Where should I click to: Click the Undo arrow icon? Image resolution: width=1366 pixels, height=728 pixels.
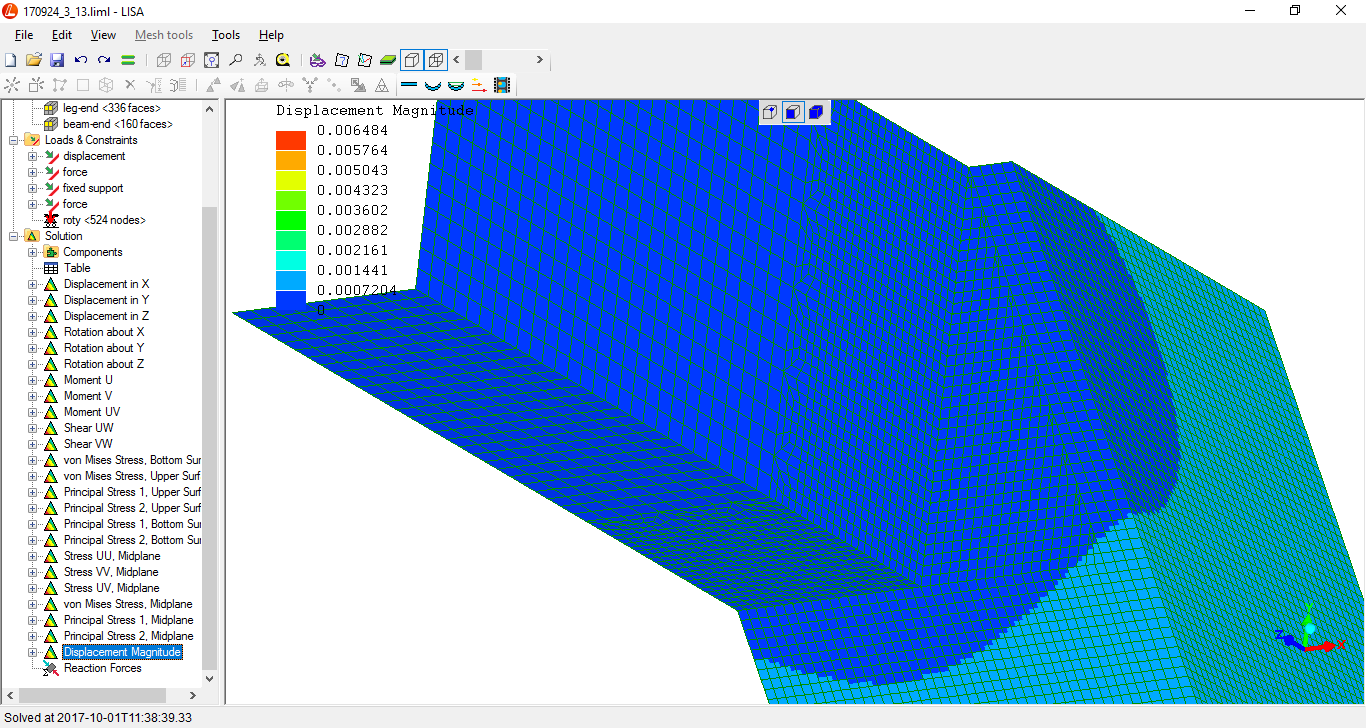coord(81,60)
